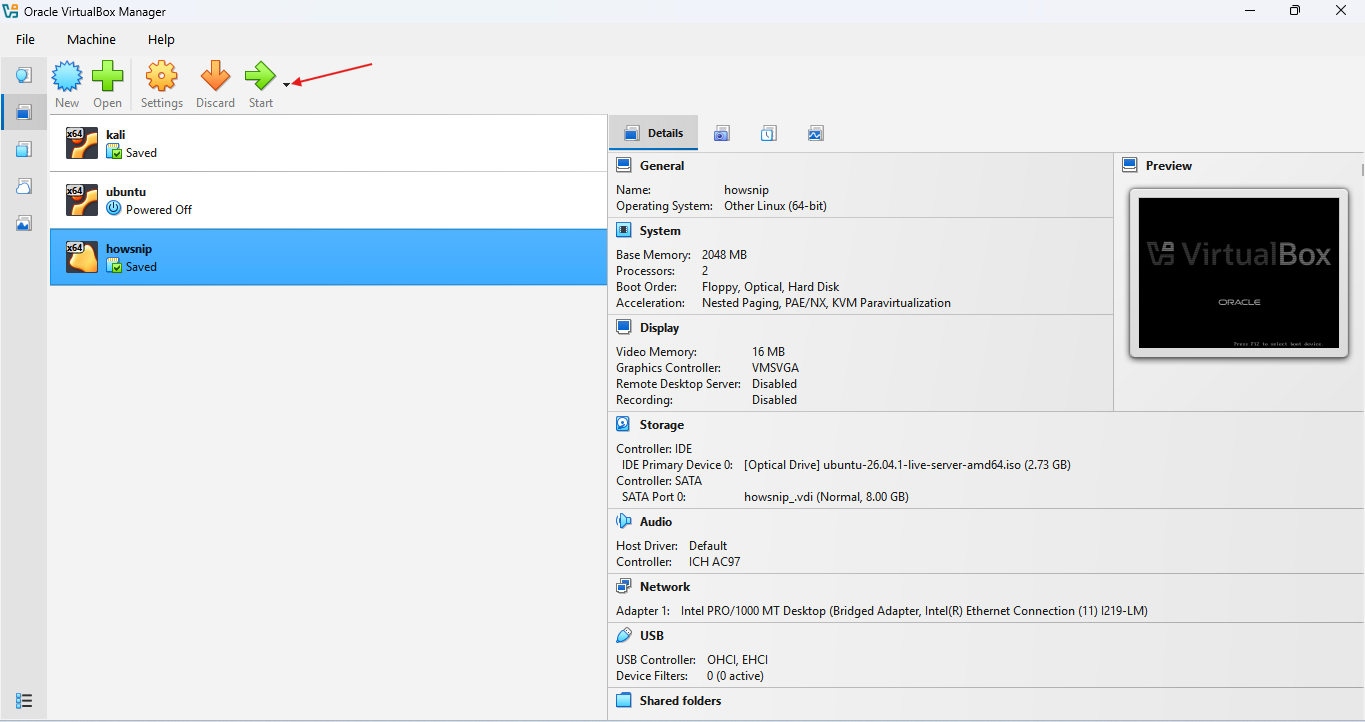1365x722 pixels.
Task: Click the Audio Controller value ICH AC97
Action: point(715,562)
